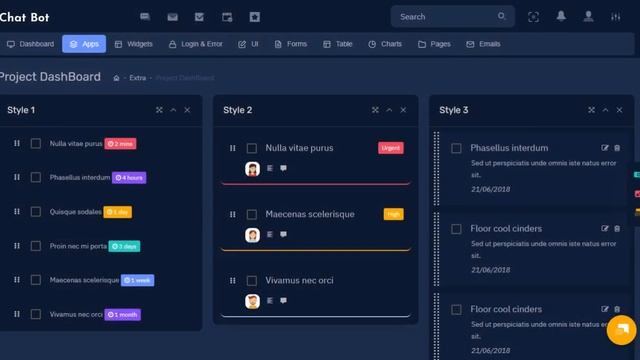640x360 pixels.
Task: Open the mail envelope icon in top bar
Action: 173,17
